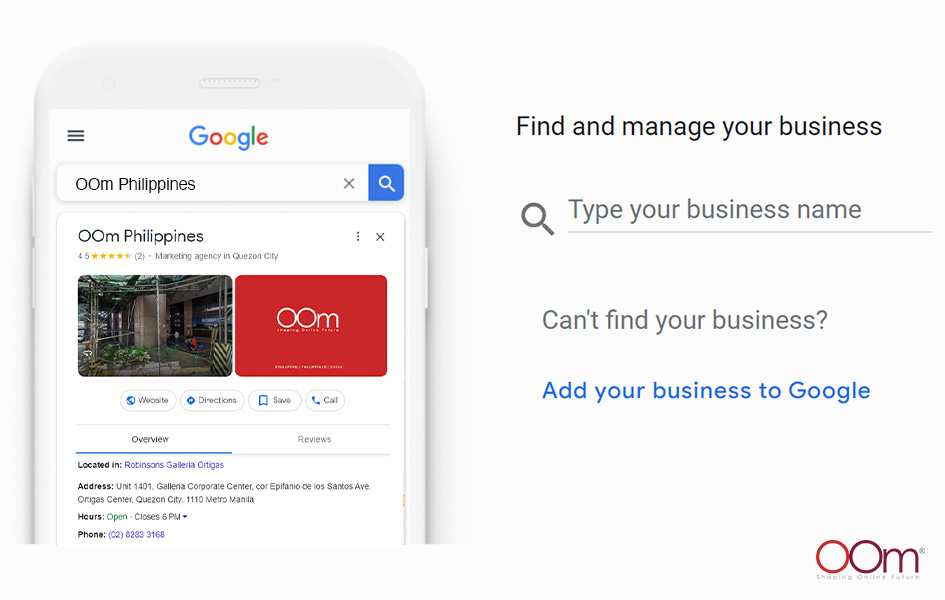Close the OOm Philippines business card
The image size is (945, 600).
[380, 237]
